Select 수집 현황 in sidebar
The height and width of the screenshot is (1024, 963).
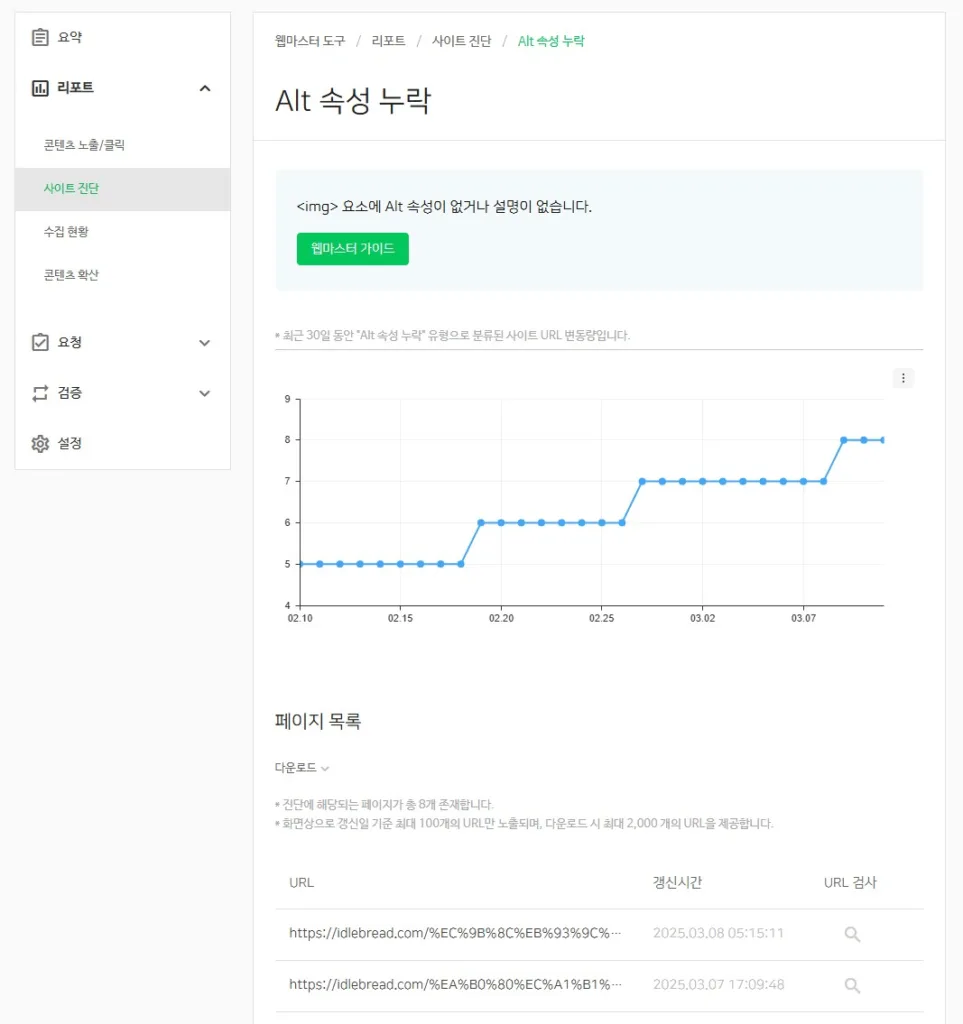[x=66, y=231]
